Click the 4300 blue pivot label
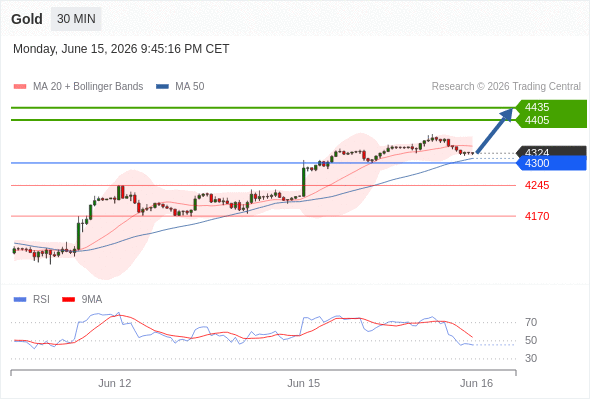Image resolution: width=590 pixels, height=400 pixels. (x=537, y=163)
